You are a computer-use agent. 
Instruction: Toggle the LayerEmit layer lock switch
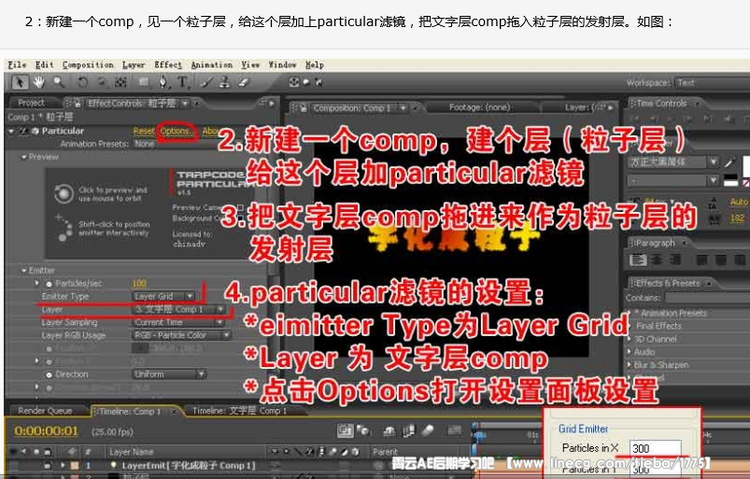coord(47,465)
